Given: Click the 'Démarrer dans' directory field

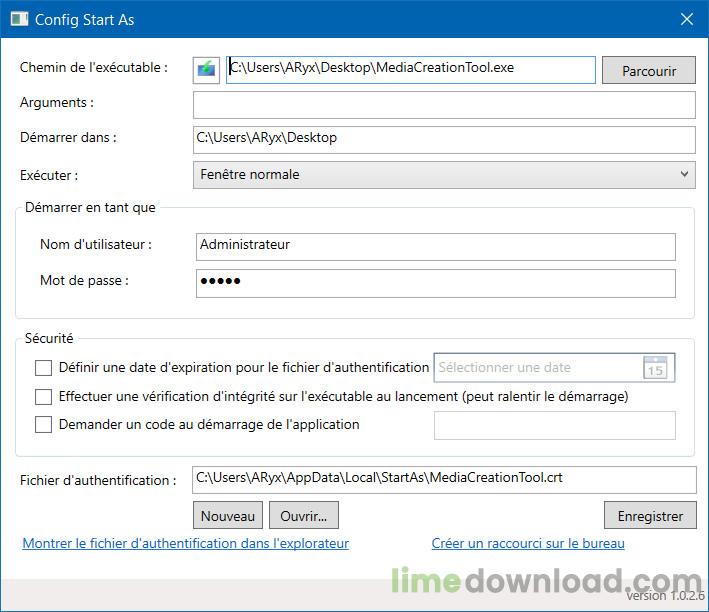Looking at the screenshot, I should point(444,139).
